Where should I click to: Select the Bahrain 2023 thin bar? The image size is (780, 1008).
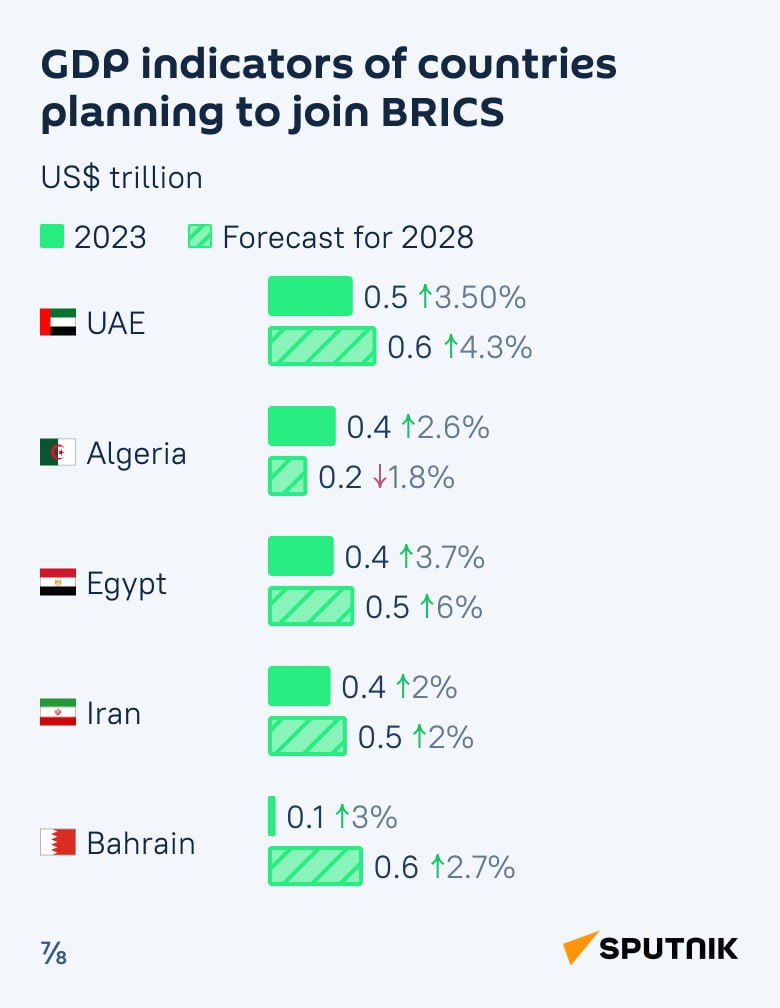272,816
